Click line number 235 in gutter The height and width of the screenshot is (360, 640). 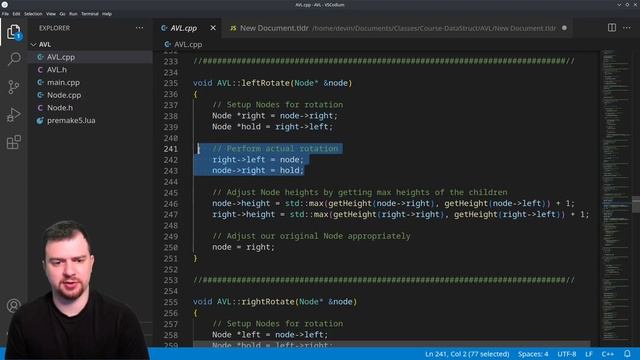point(171,83)
